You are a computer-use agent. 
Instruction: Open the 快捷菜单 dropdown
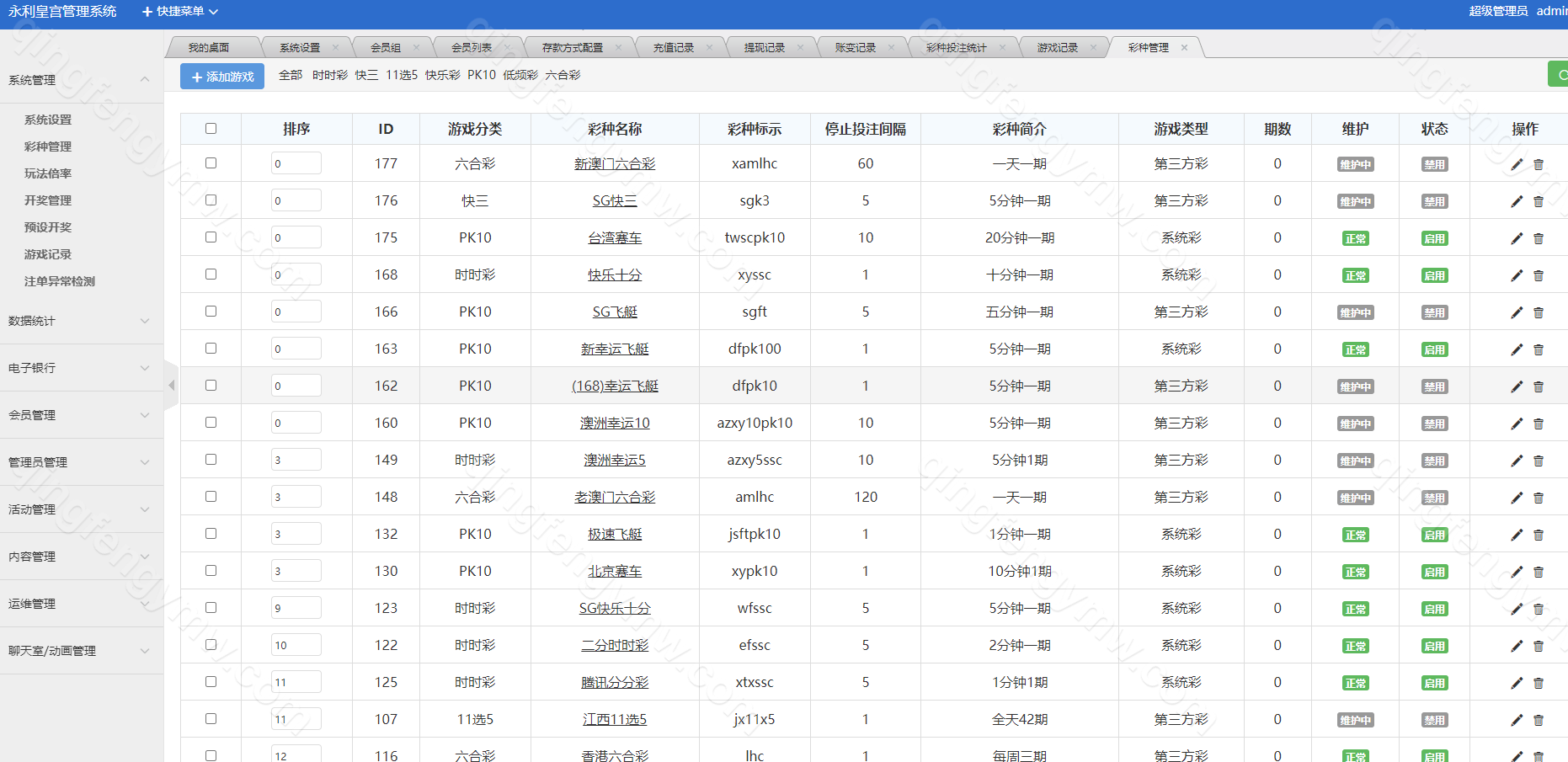[x=180, y=11]
